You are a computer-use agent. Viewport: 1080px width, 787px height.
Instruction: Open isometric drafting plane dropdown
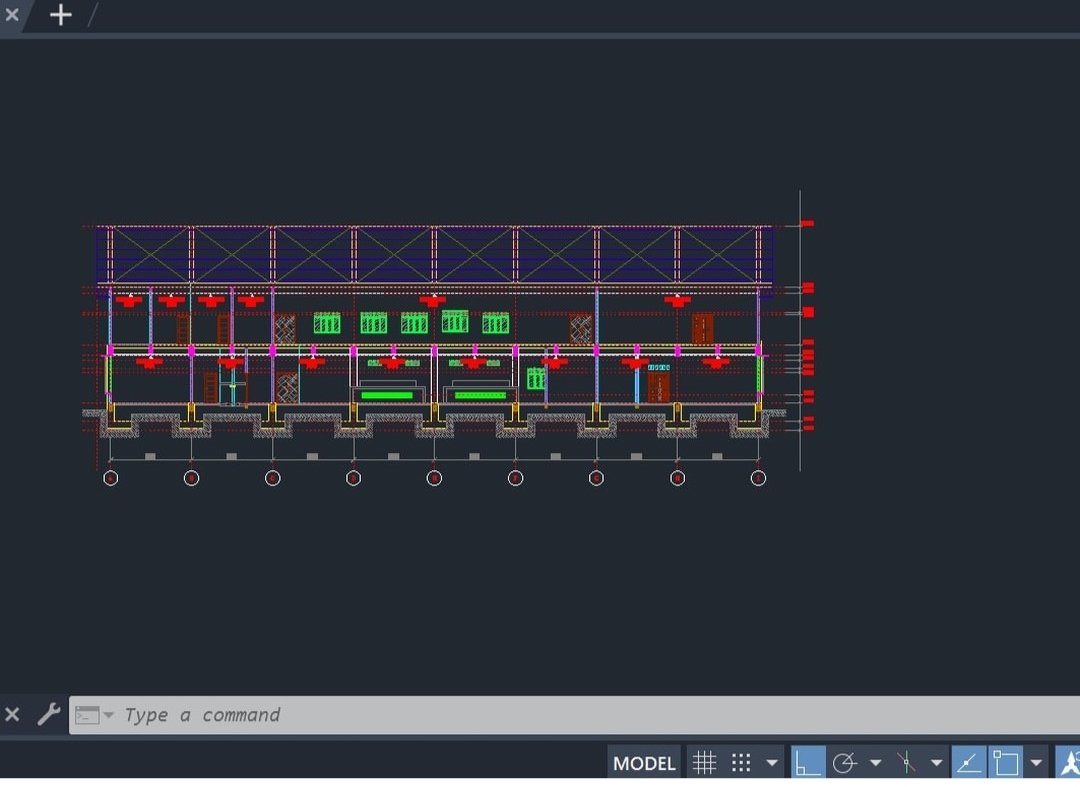936,763
